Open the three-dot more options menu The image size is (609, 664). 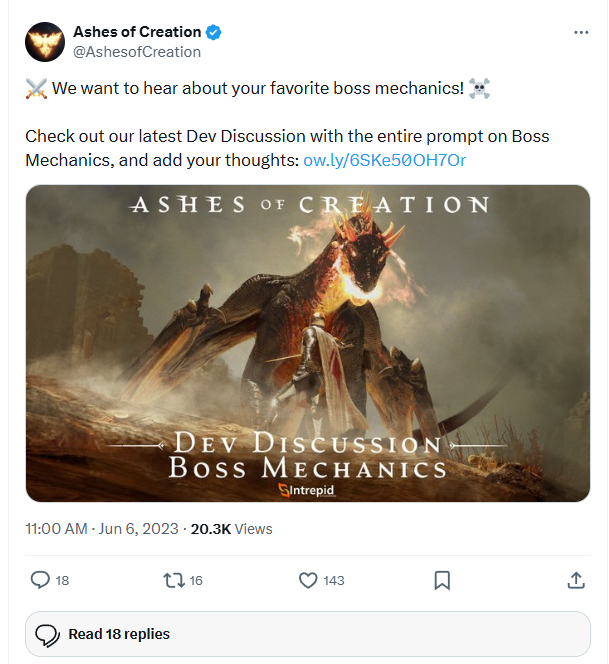click(581, 33)
